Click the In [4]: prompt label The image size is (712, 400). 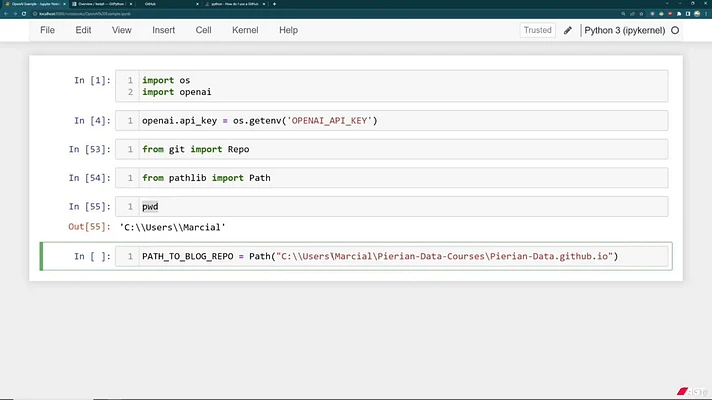(92, 121)
